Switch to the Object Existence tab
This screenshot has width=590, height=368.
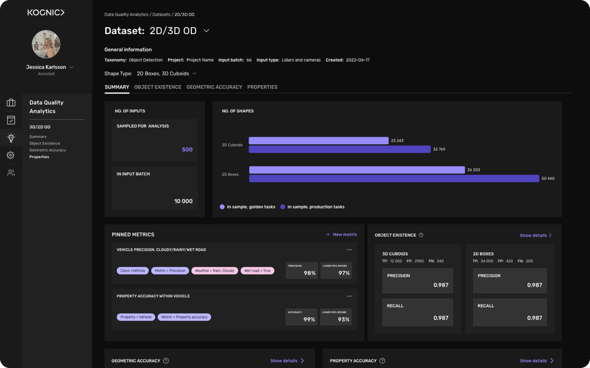point(158,87)
